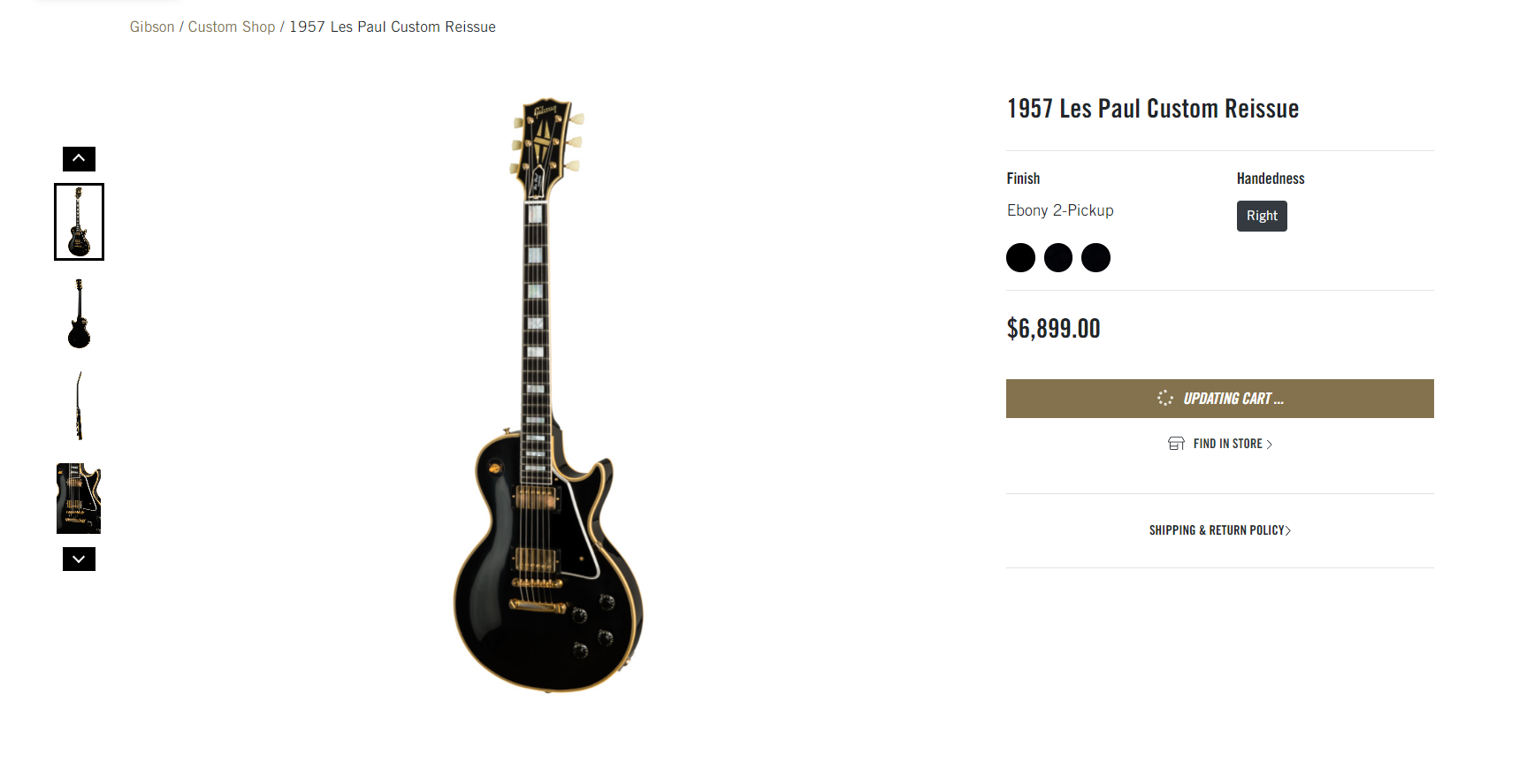Click the 1957 Les Paul Custom Reissue heading
Viewport: 1519px width, 784px height.
[x=1153, y=109]
